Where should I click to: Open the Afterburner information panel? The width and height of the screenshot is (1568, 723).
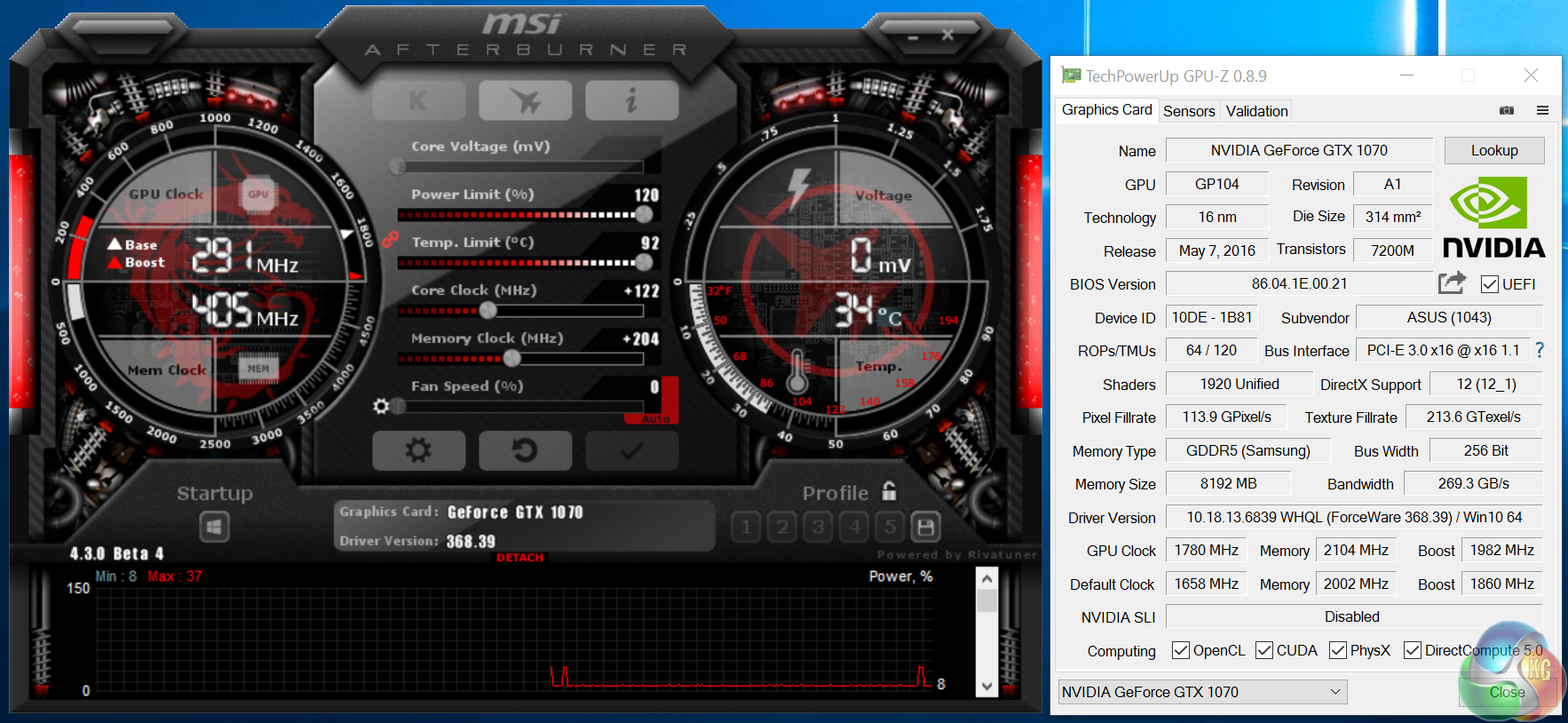coord(632,101)
